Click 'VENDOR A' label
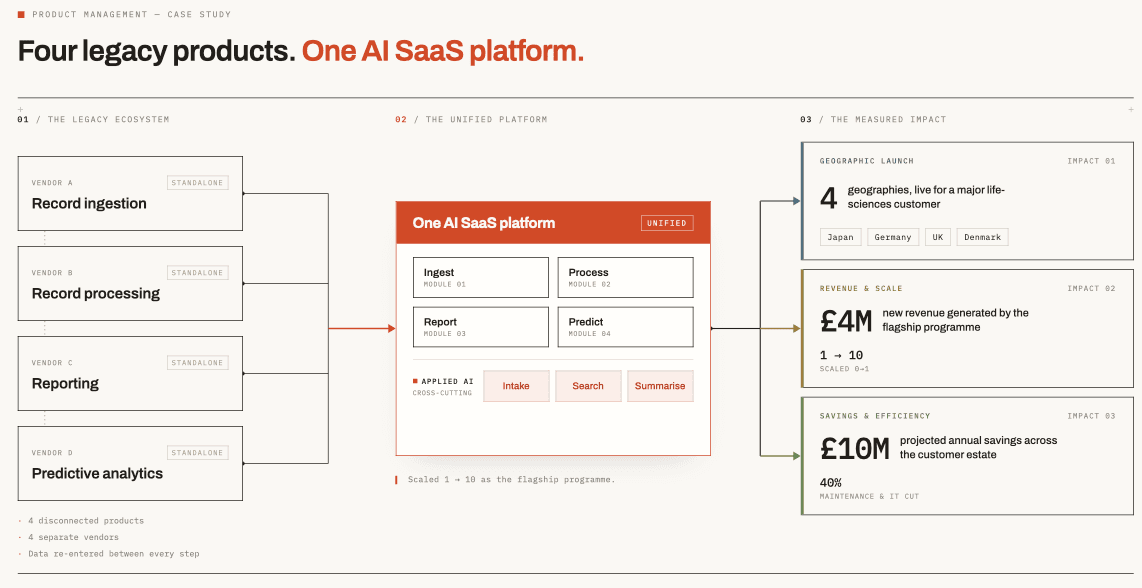Screen dimensions: 1142x588 52,183
